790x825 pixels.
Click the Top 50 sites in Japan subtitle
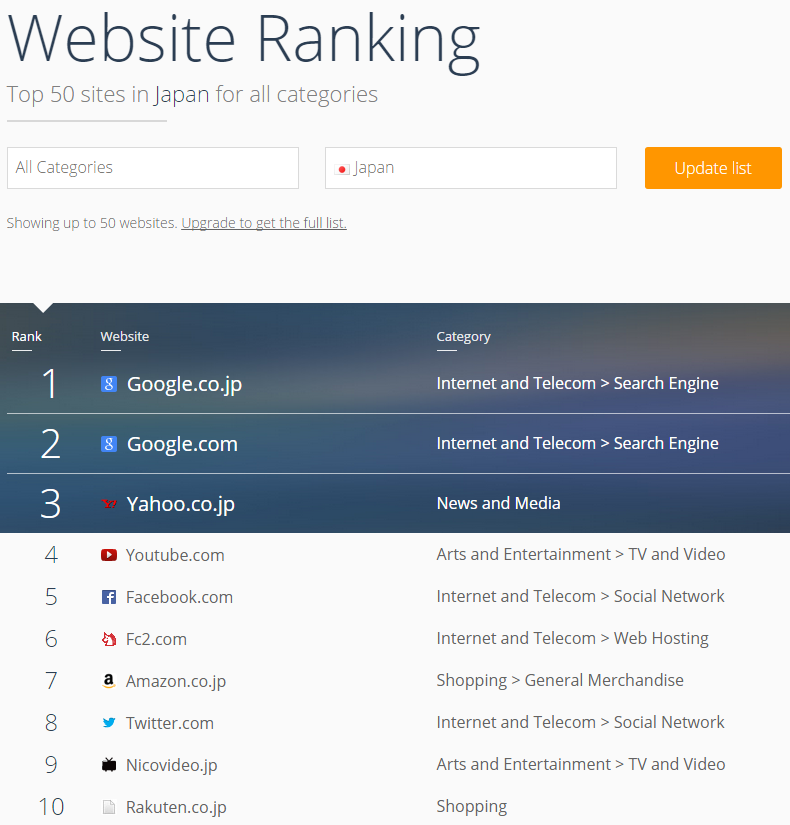click(x=192, y=95)
